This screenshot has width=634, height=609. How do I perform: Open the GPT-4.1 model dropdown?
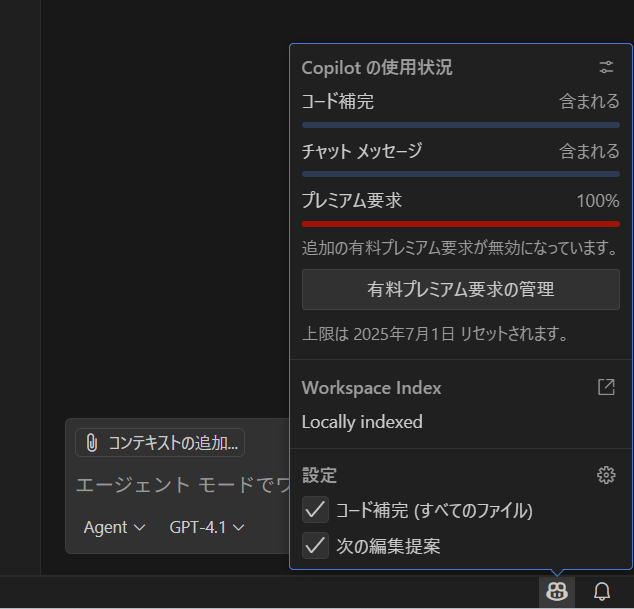point(207,527)
